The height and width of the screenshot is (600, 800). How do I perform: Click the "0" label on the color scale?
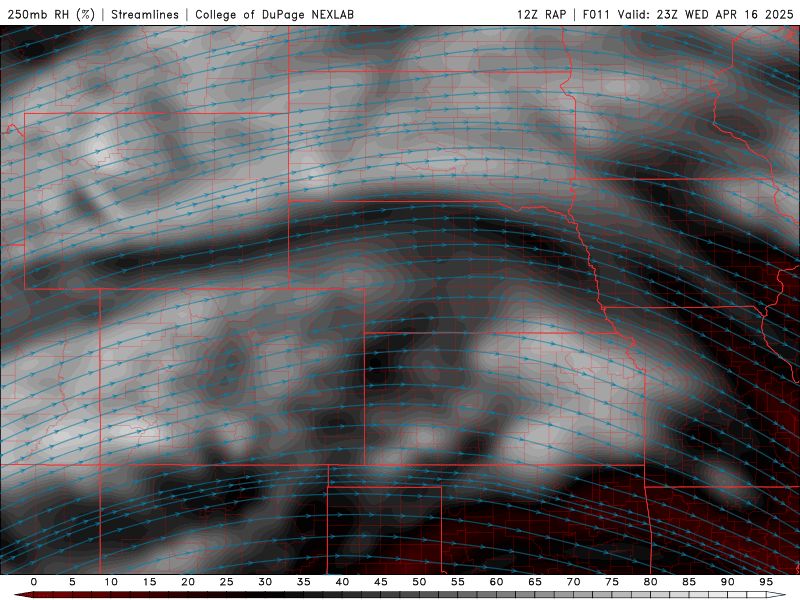[x=34, y=582]
